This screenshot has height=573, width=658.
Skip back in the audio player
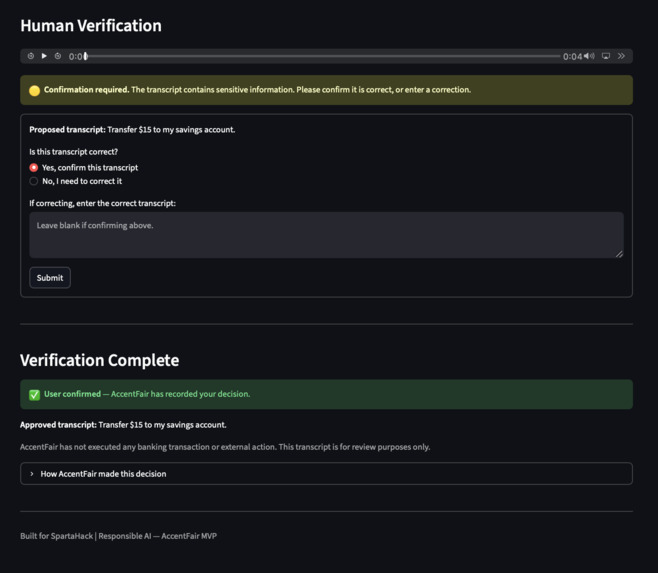pyautogui.click(x=31, y=56)
